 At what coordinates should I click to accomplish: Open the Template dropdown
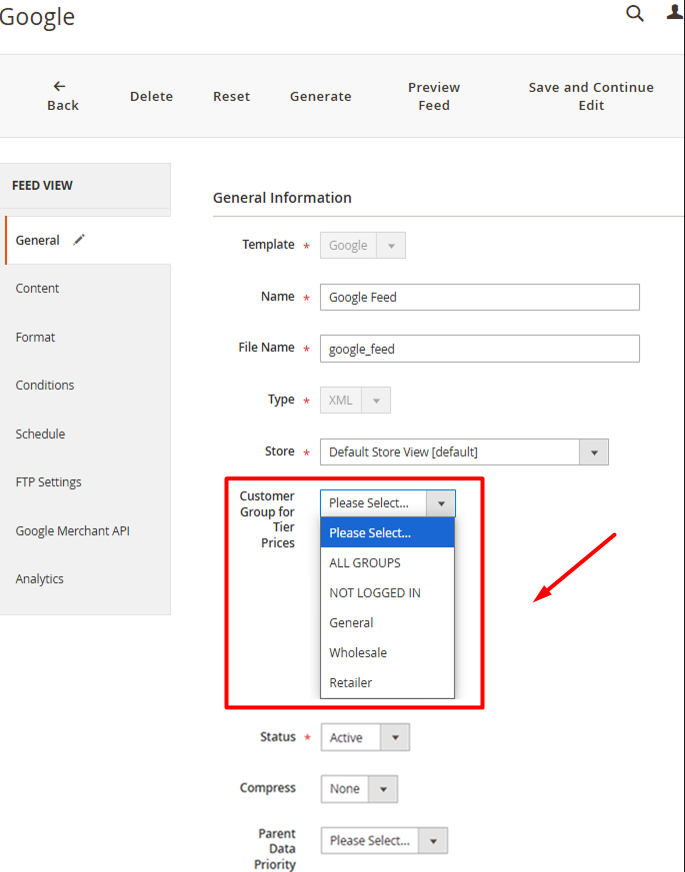click(x=363, y=245)
